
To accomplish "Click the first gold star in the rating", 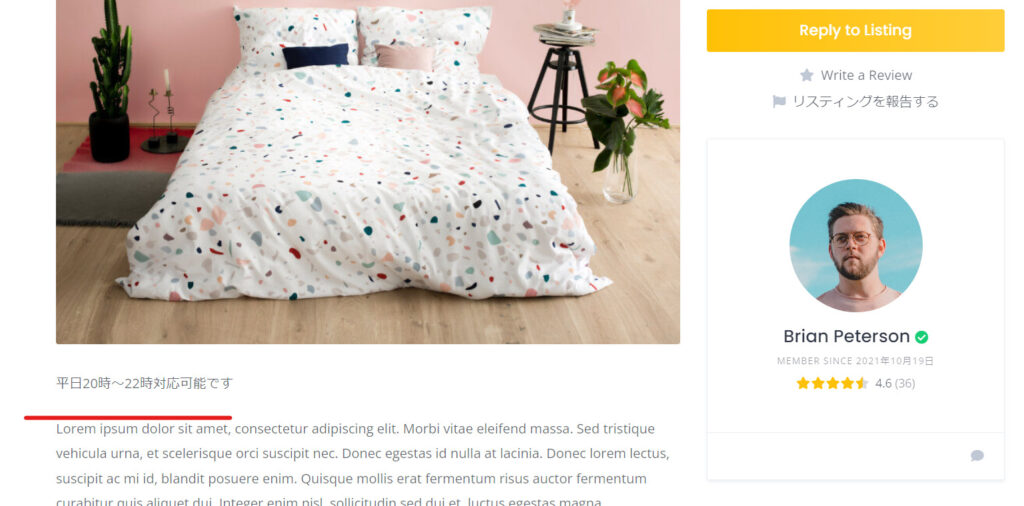I will click(x=803, y=383).
